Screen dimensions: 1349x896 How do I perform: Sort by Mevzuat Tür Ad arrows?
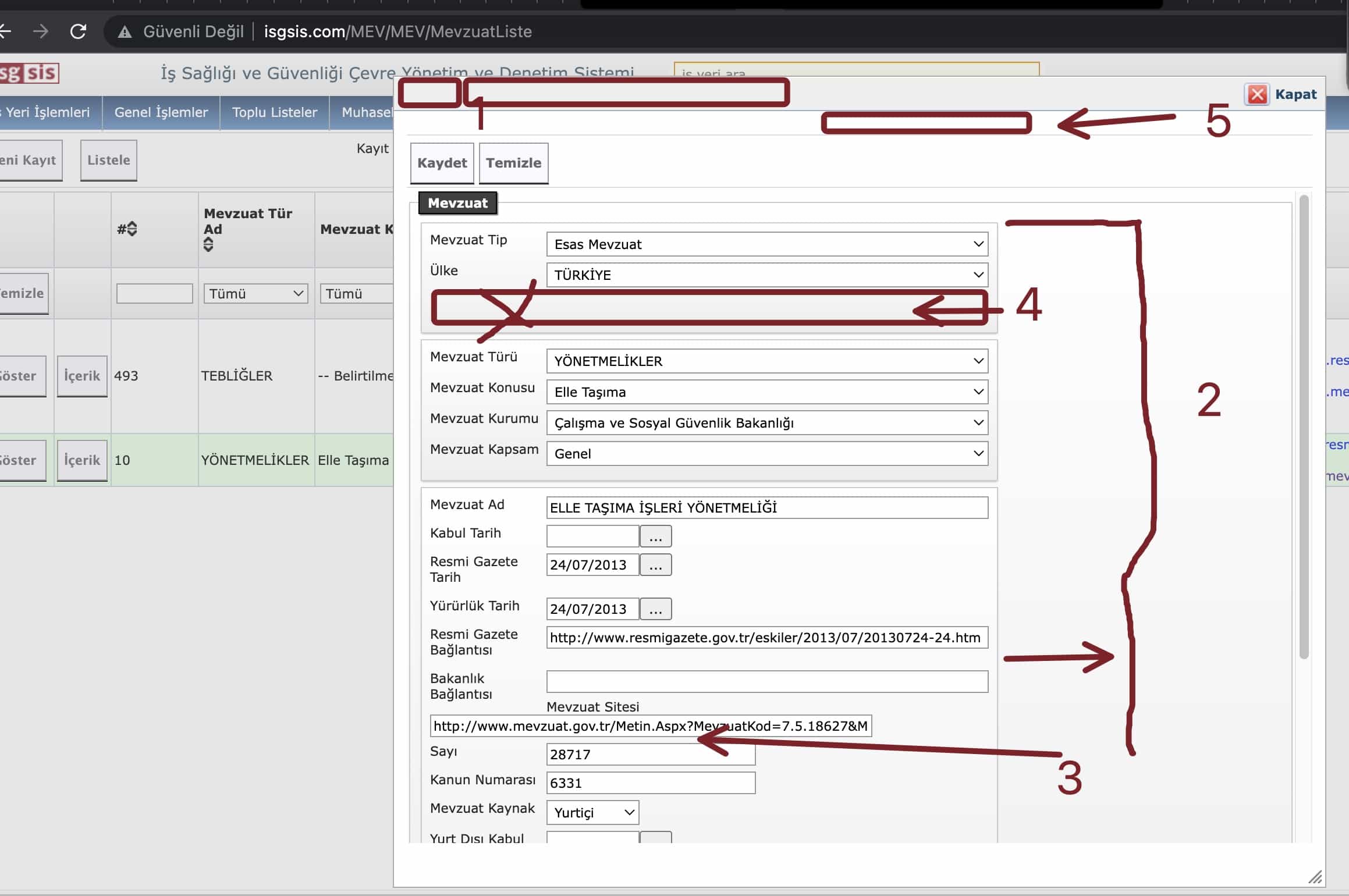pos(208,246)
